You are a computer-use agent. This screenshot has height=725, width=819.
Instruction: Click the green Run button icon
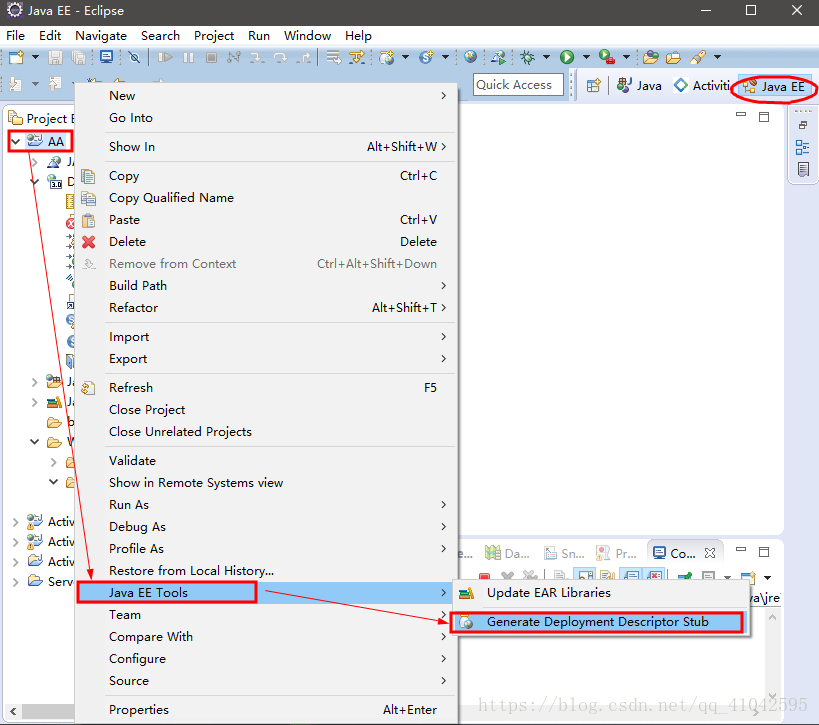[567, 57]
